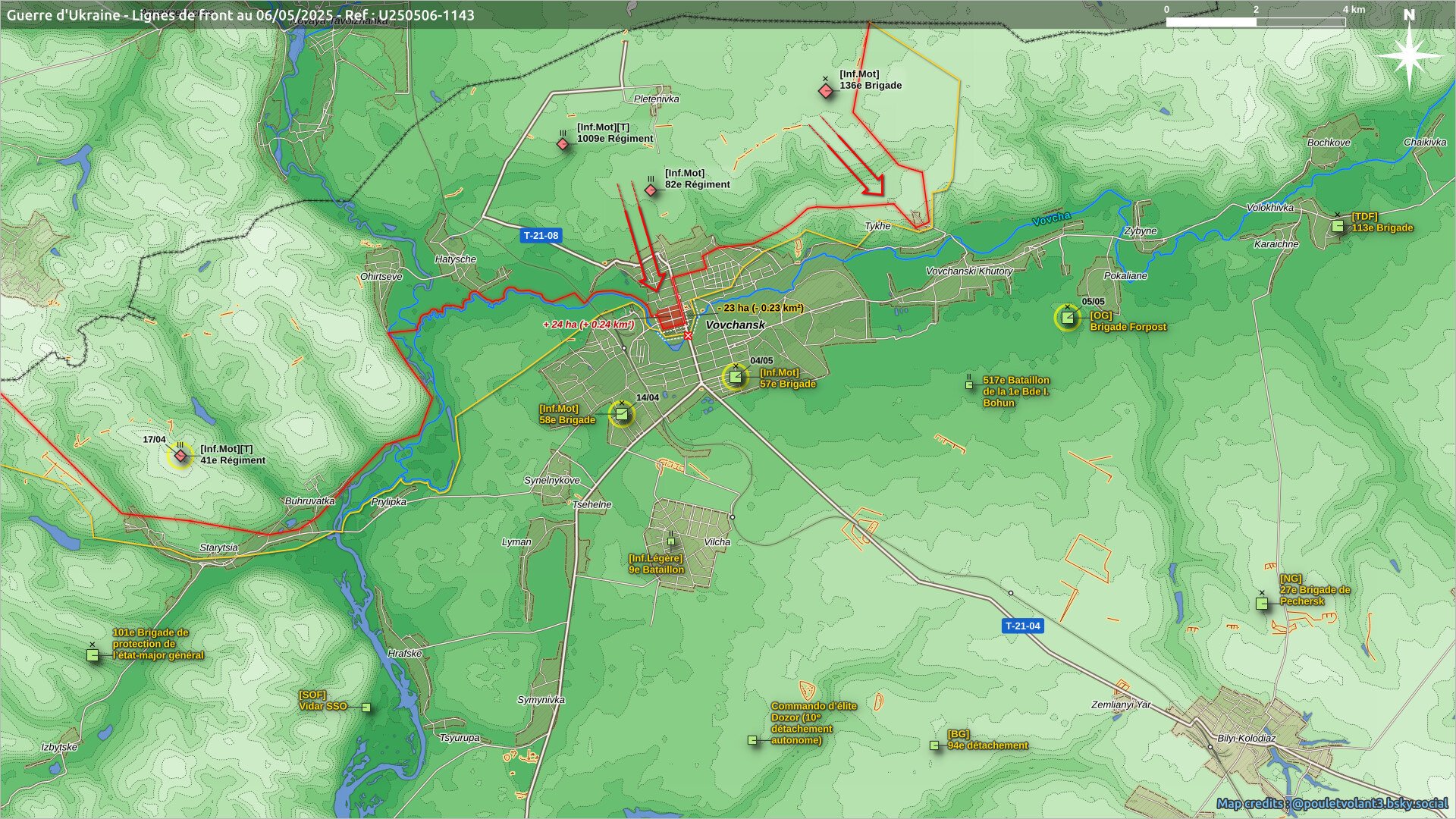The image size is (1456, 819).
Task: Click the '+ 24 ha (+ 0.24 km²)' label
Action: [x=588, y=325]
